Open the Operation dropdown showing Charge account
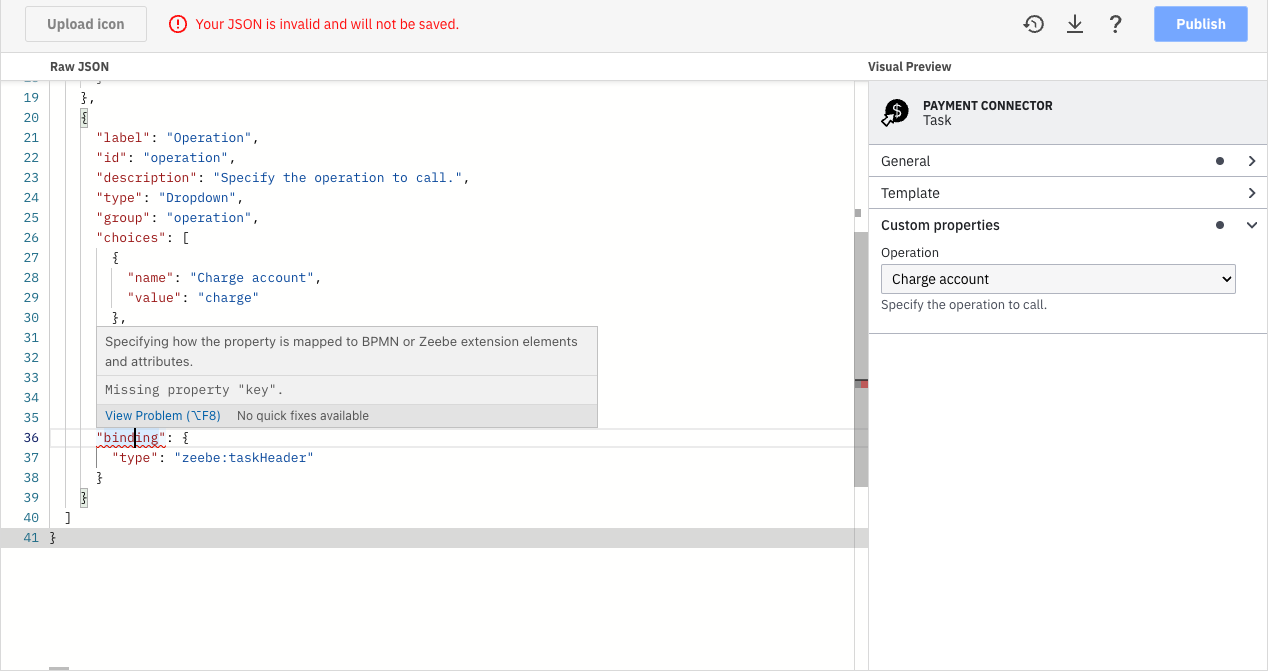 coord(1057,279)
